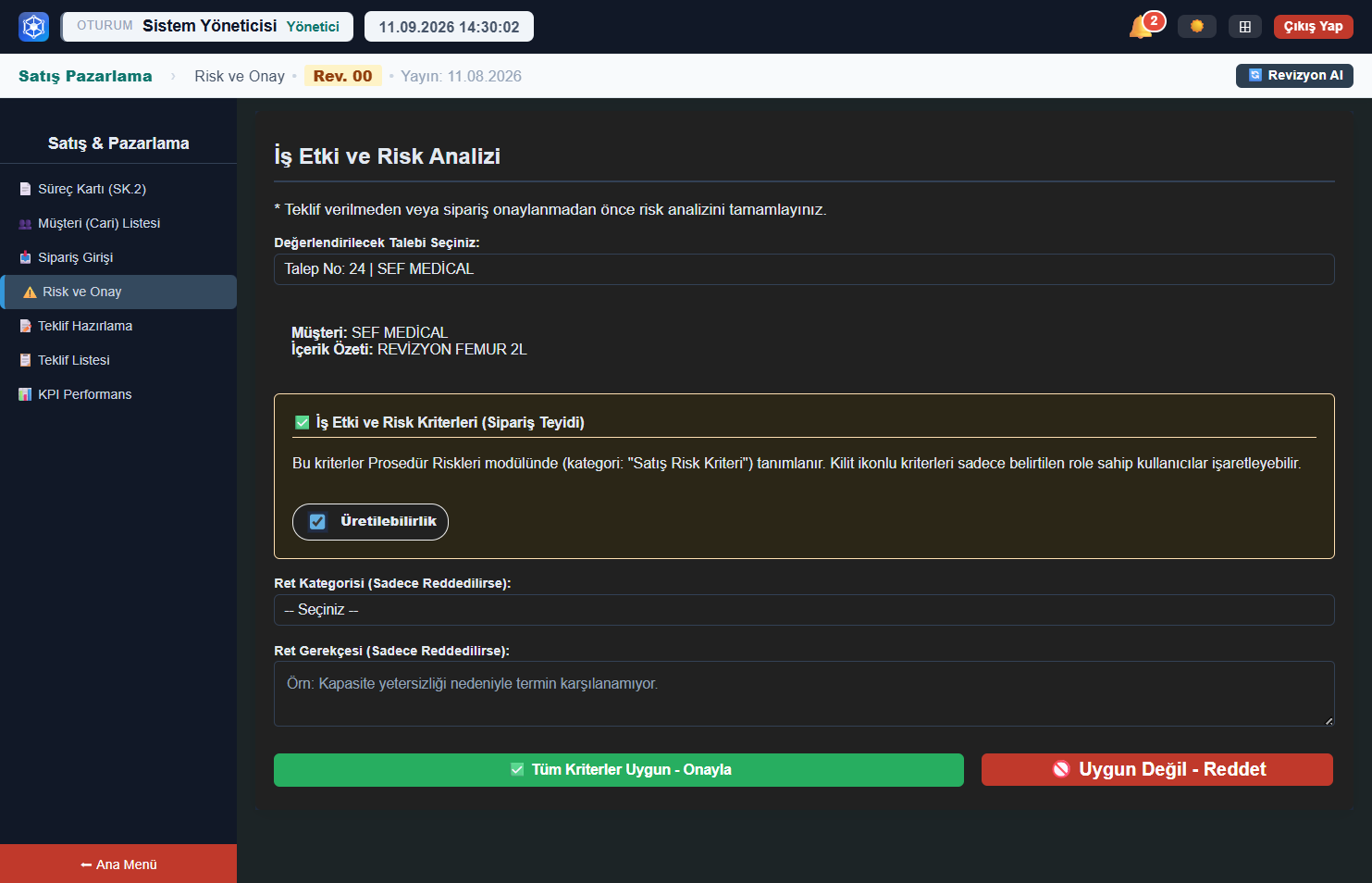Image resolution: width=1372 pixels, height=883 pixels.
Task: Open Teklif Listesi in sidebar
Action: tap(118, 360)
